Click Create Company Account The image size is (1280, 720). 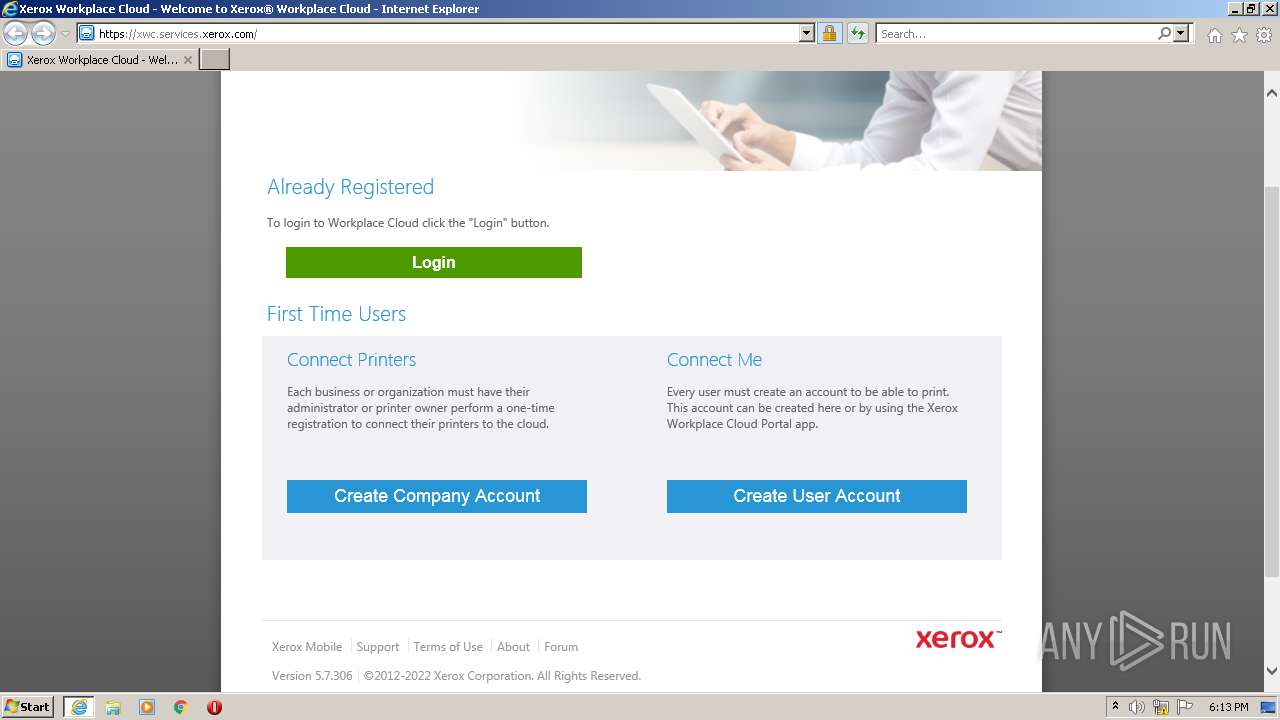pos(437,496)
